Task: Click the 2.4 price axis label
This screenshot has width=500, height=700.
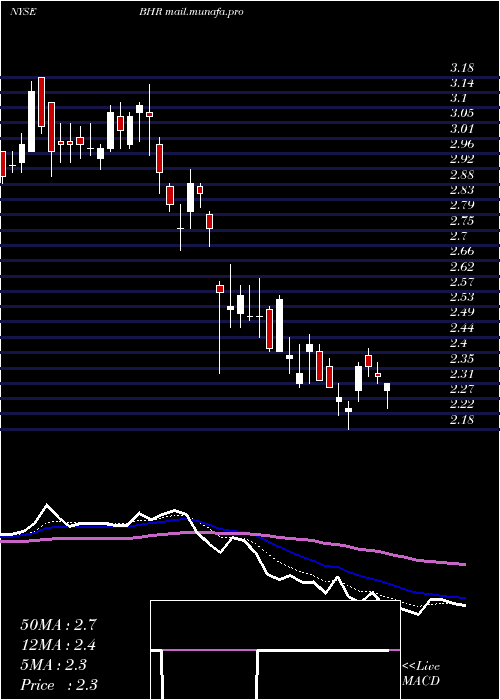Action: (x=458, y=343)
